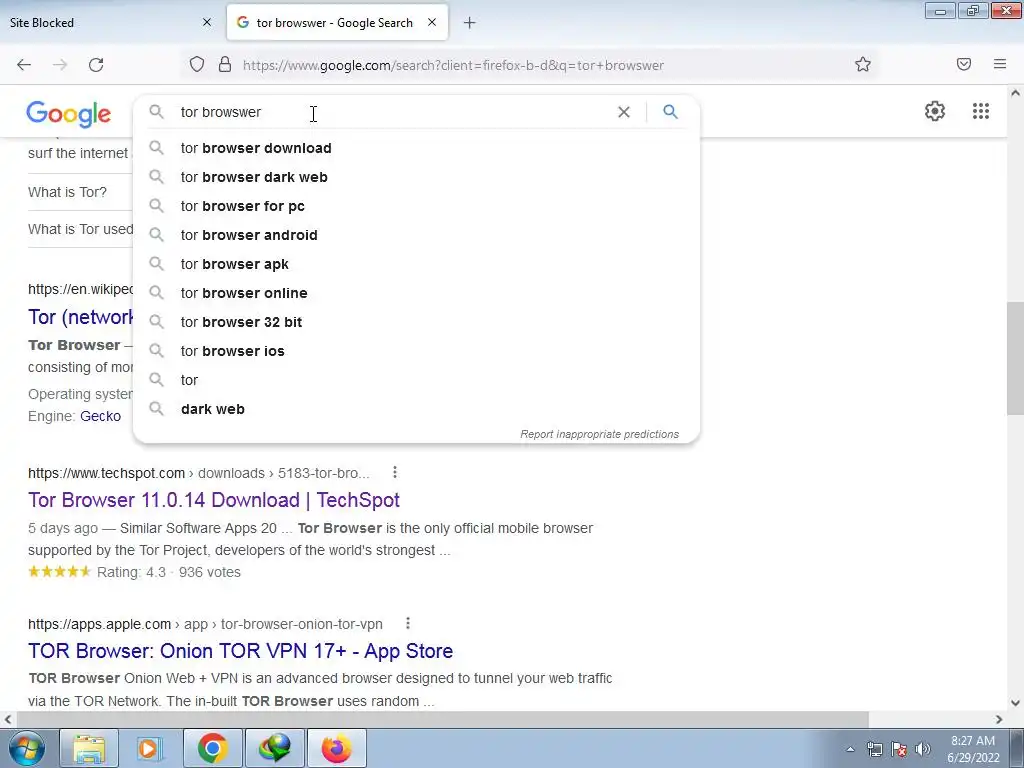This screenshot has width=1024, height=768.
Task: Click the apps.apple.com result URL
Action: point(205,624)
